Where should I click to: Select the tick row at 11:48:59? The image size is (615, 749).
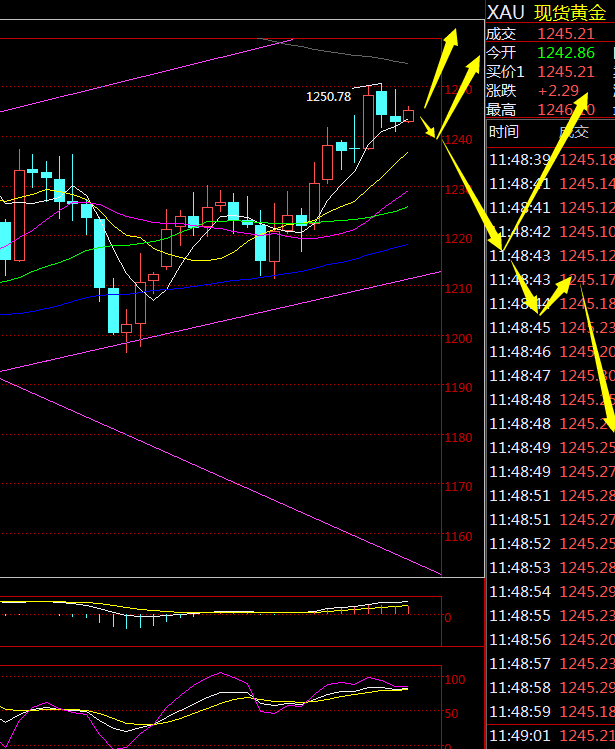point(551,712)
